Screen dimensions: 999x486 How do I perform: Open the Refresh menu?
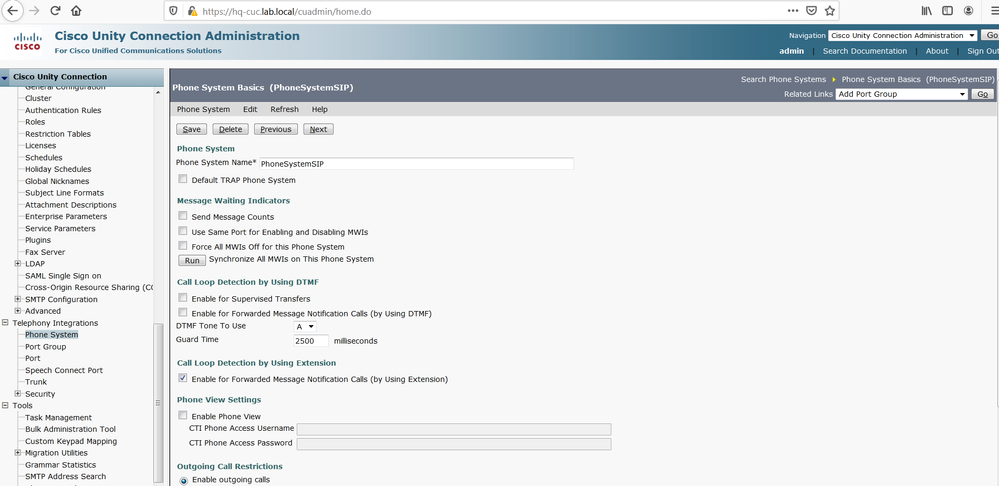coord(284,110)
